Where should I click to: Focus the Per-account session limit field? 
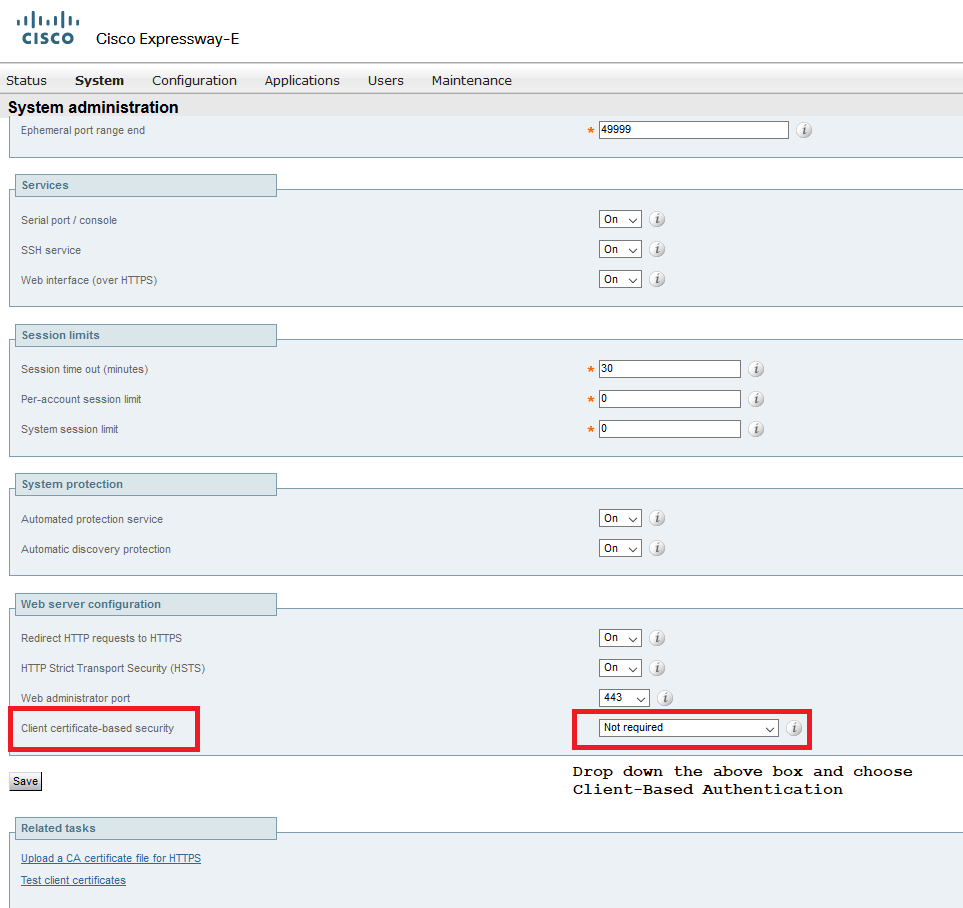[x=670, y=399]
